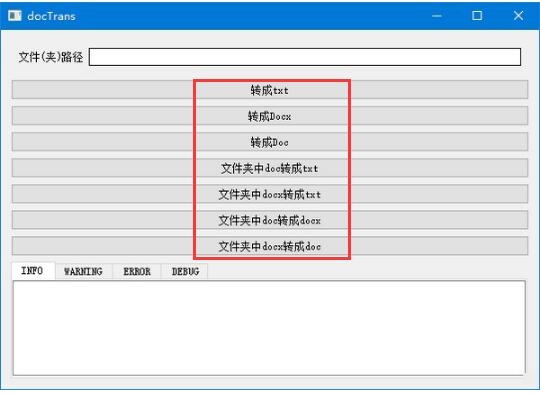
Task: Maximize the docTrans window
Action: [477, 15]
